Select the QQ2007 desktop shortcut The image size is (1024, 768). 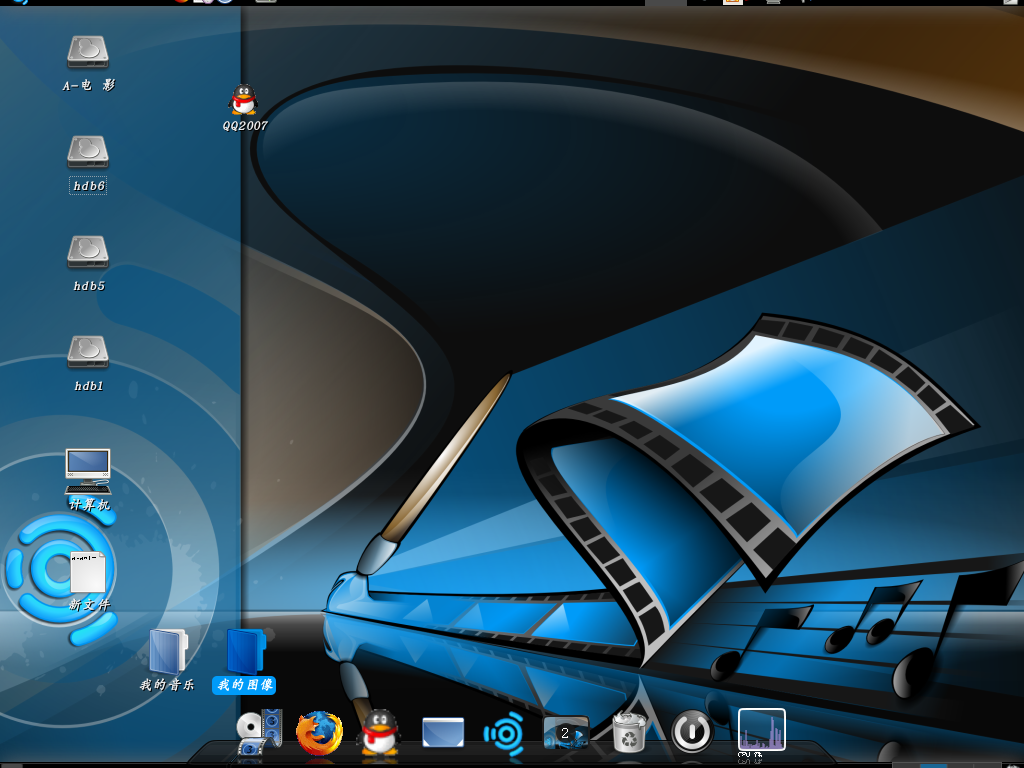coord(244,100)
